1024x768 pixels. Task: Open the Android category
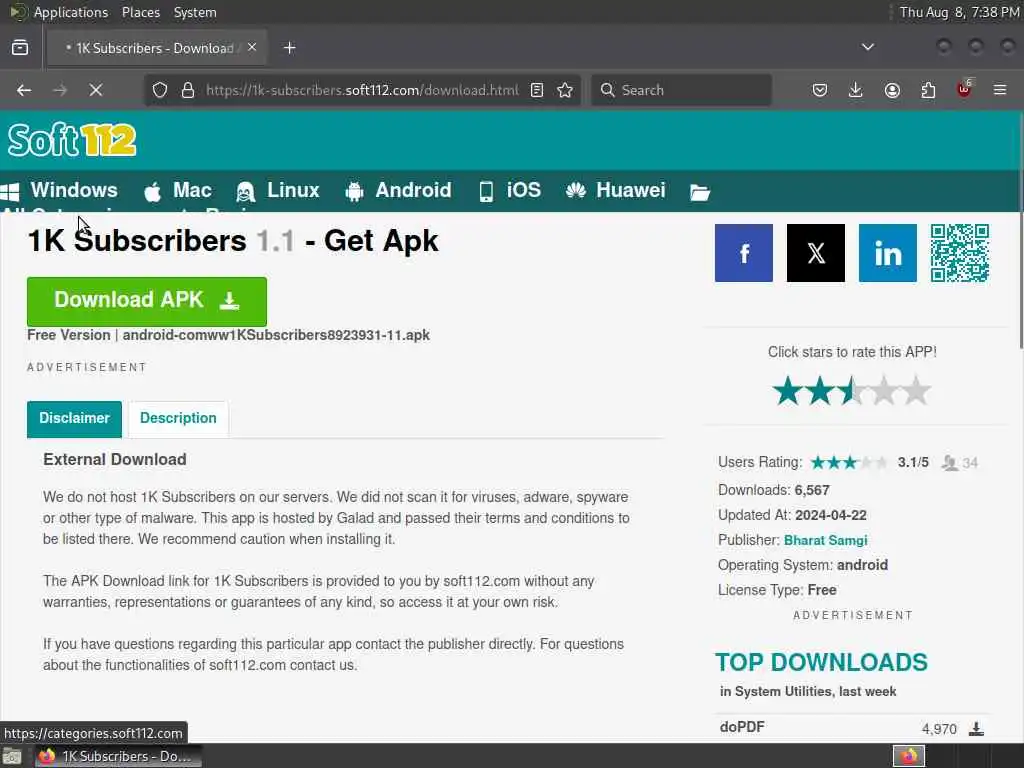(398, 191)
